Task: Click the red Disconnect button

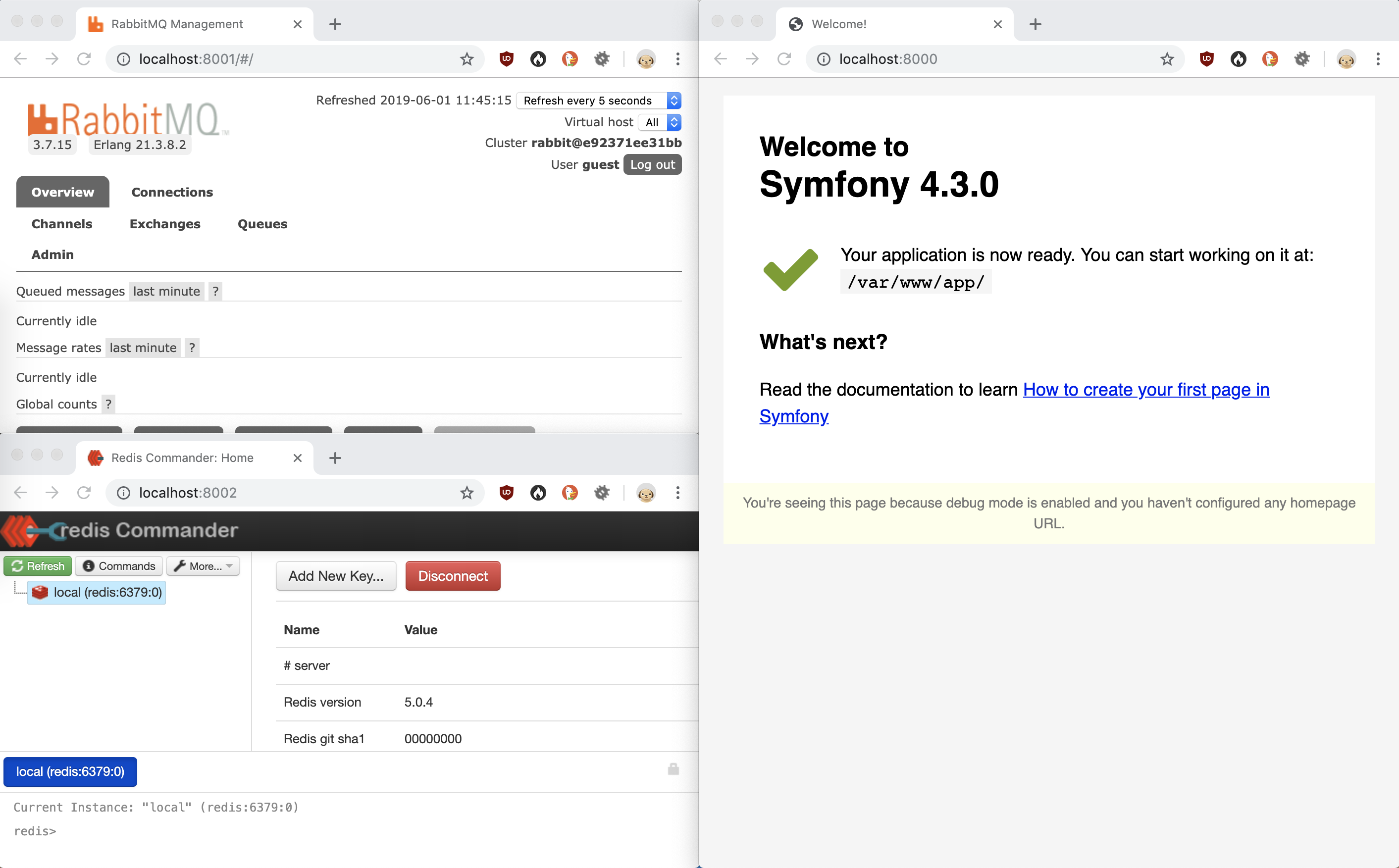Action: 452,576
